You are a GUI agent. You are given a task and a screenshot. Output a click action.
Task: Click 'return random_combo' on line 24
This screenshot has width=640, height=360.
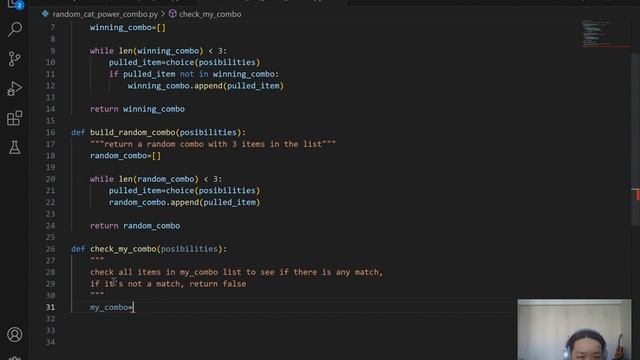(x=135, y=226)
